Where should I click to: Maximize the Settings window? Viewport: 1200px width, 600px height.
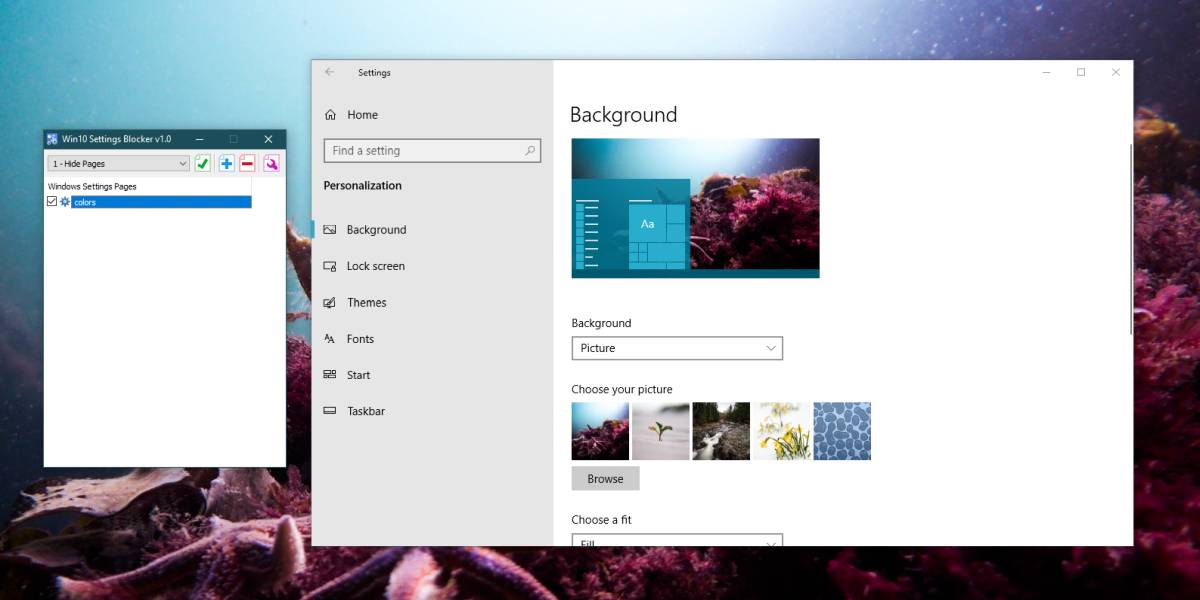1081,72
